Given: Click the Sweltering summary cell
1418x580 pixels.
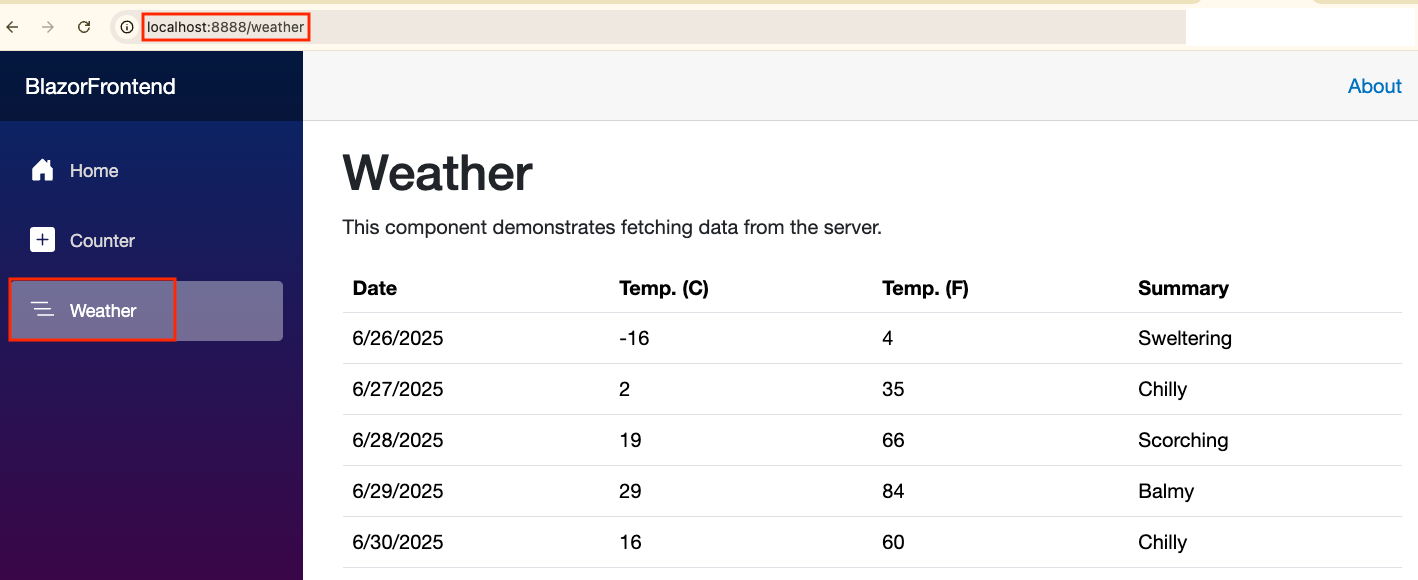Looking at the screenshot, I should tap(1185, 338).
